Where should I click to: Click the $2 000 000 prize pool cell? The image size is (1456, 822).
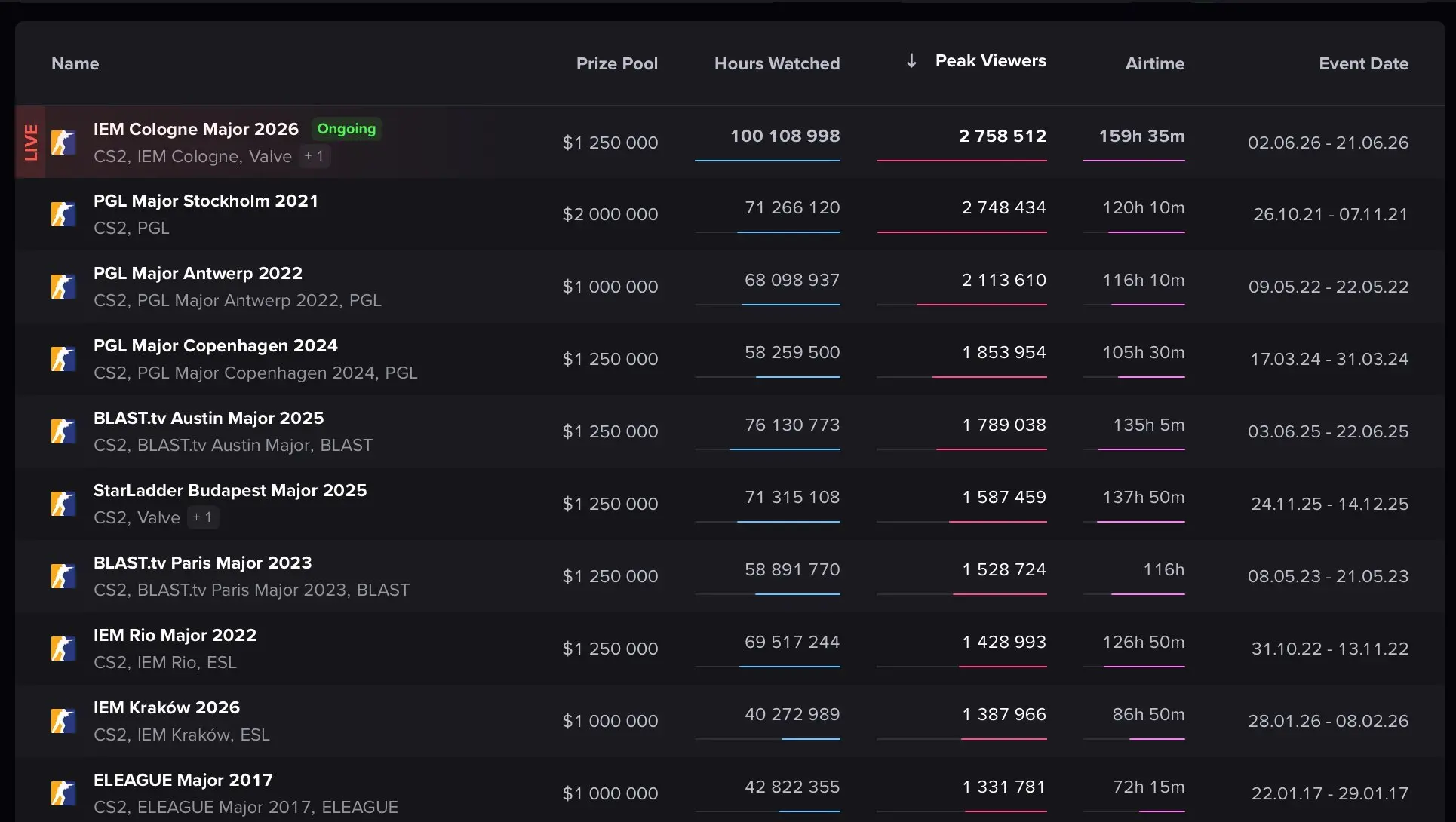pos(610,214)
